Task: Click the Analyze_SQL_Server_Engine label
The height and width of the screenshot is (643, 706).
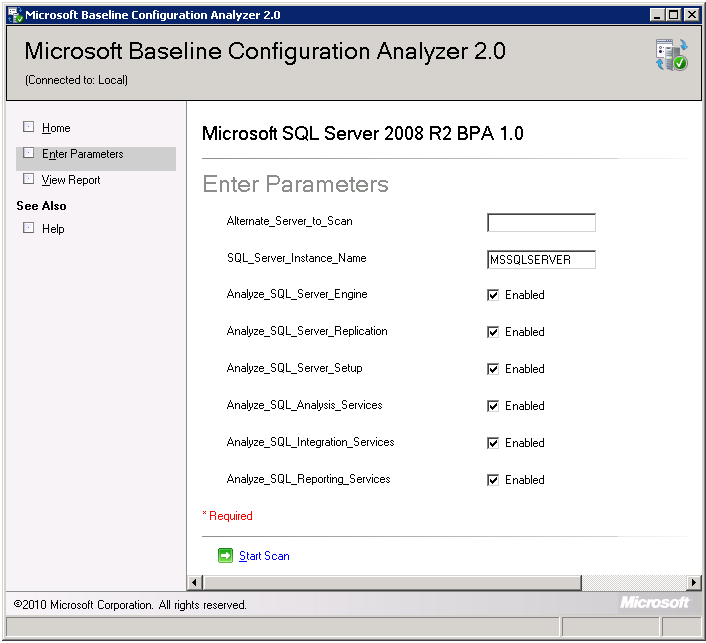Action: 297,294
